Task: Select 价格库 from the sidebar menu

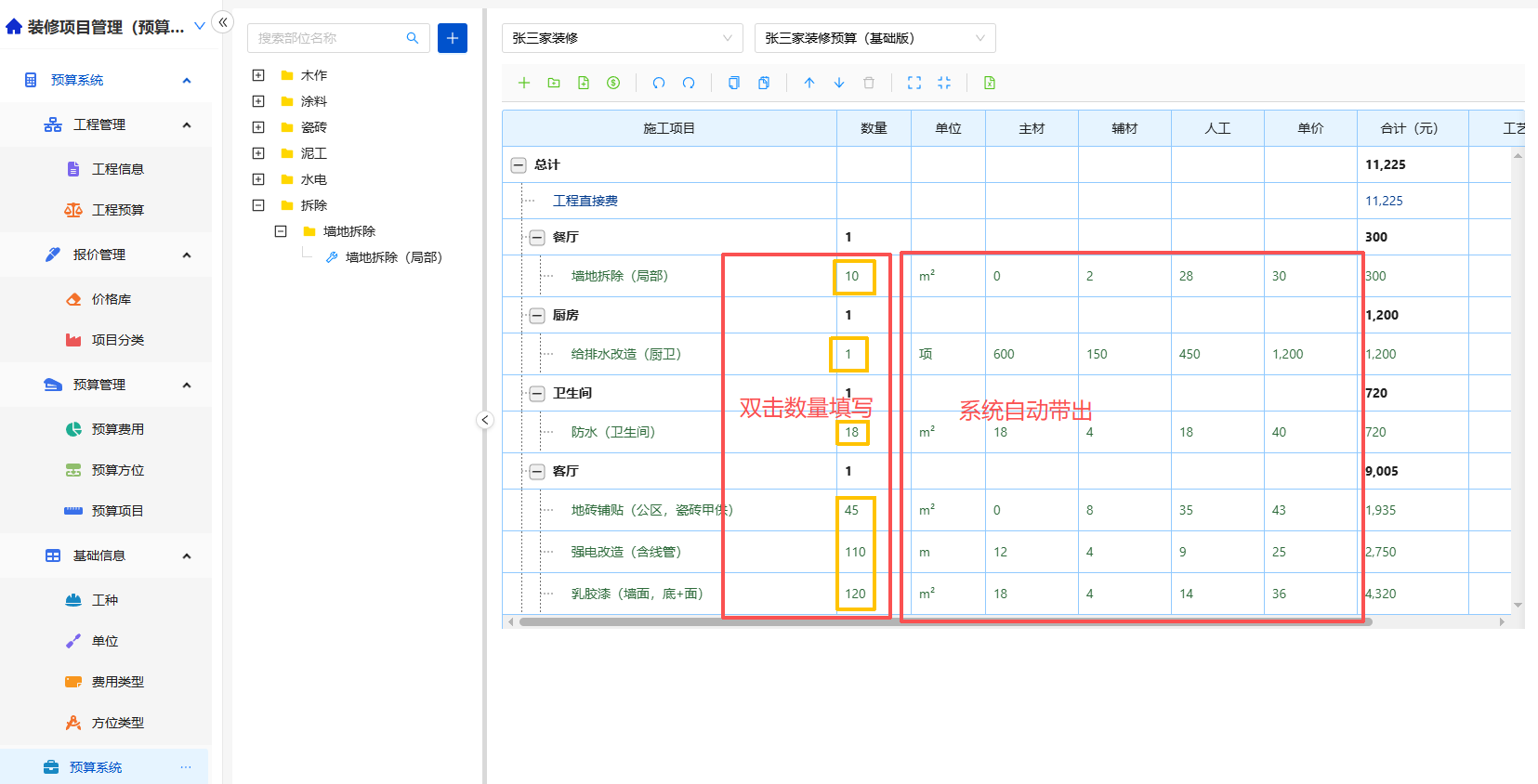Action: 112,299
